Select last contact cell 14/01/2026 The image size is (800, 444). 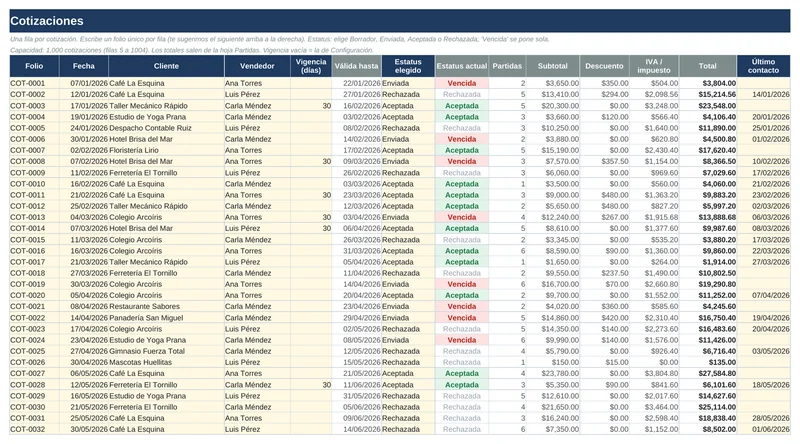point(763,94)
